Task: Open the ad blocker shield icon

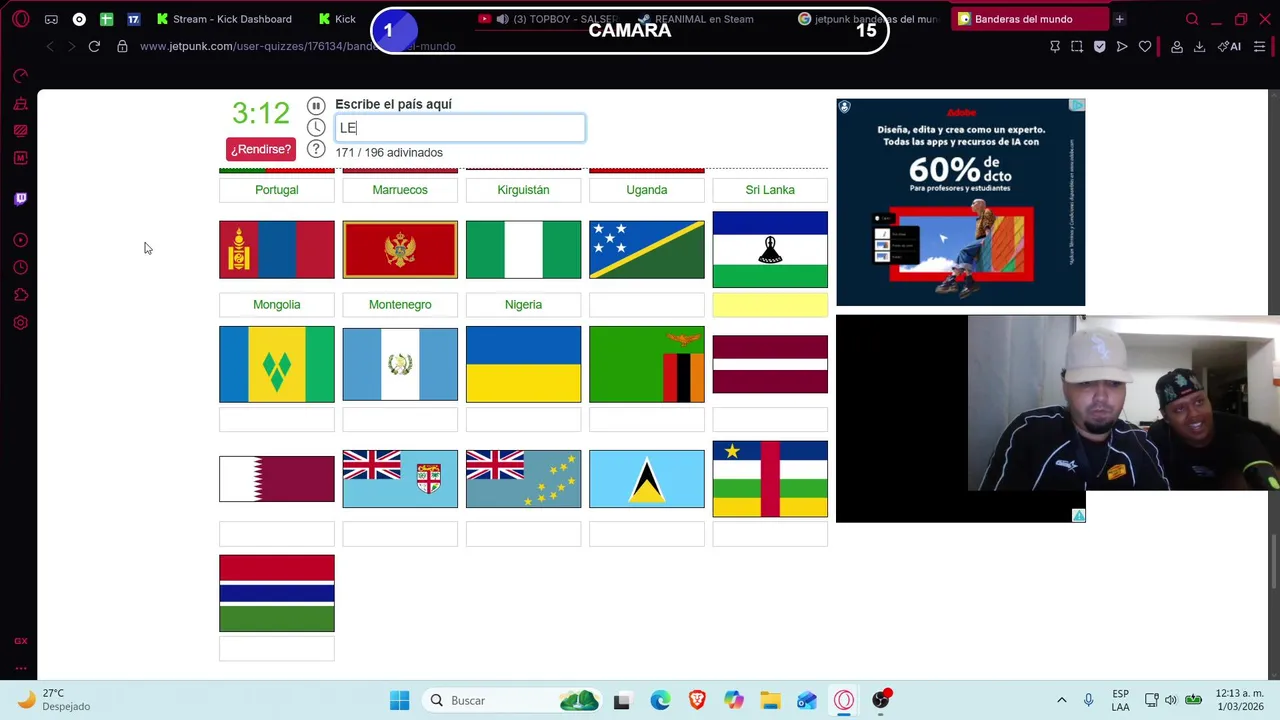Action: [x=1100, y=46]
